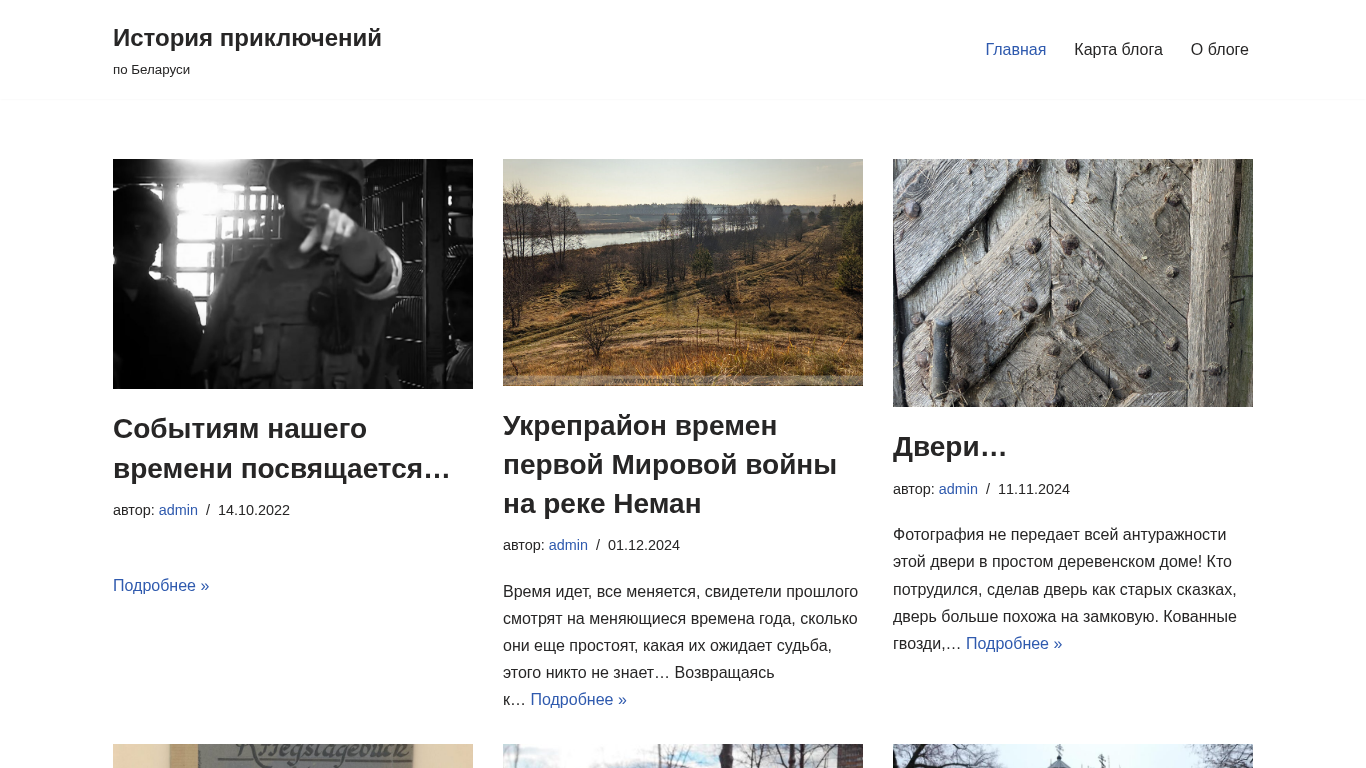Click the tagline по Беларуси
1366x768 pixels.
(151, 70)
